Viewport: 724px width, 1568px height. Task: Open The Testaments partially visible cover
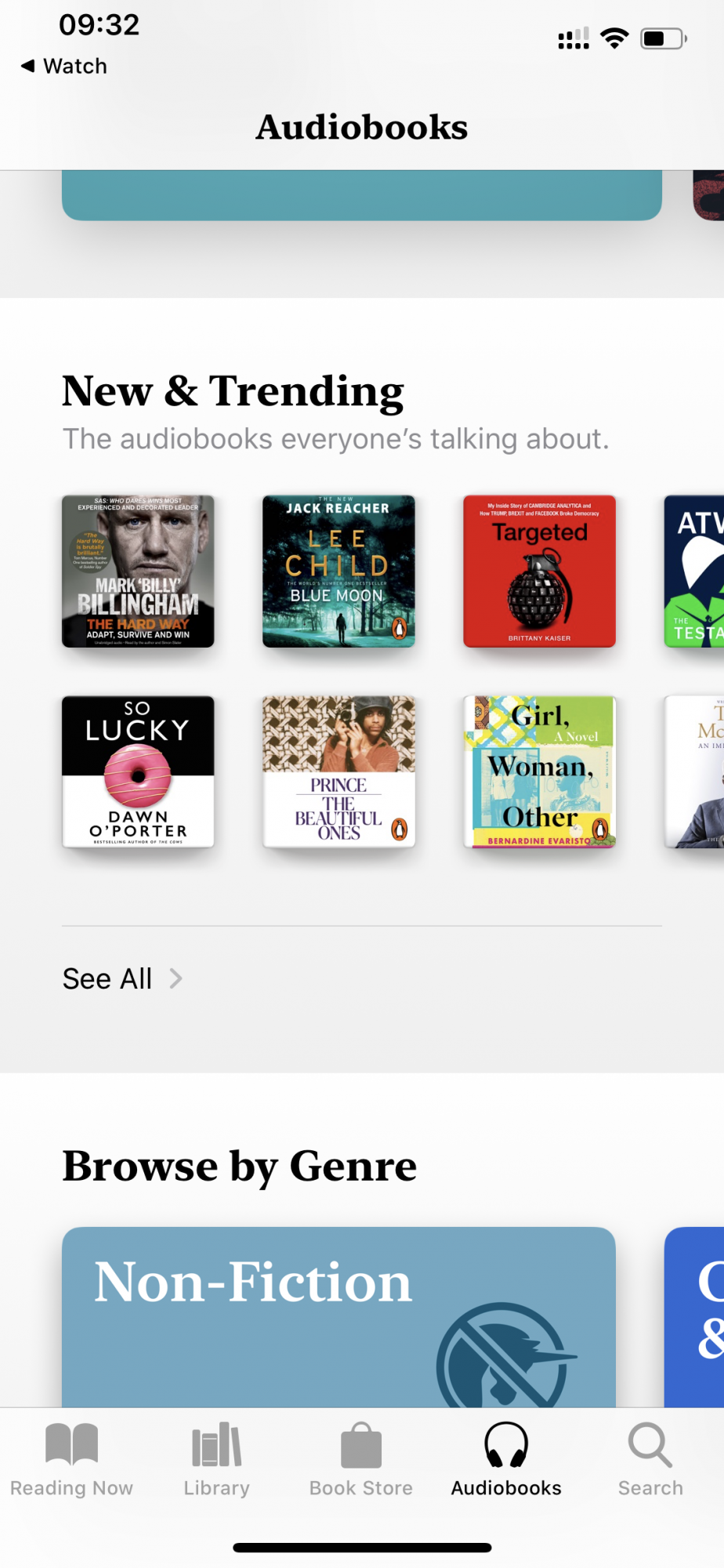click(694, 571)
